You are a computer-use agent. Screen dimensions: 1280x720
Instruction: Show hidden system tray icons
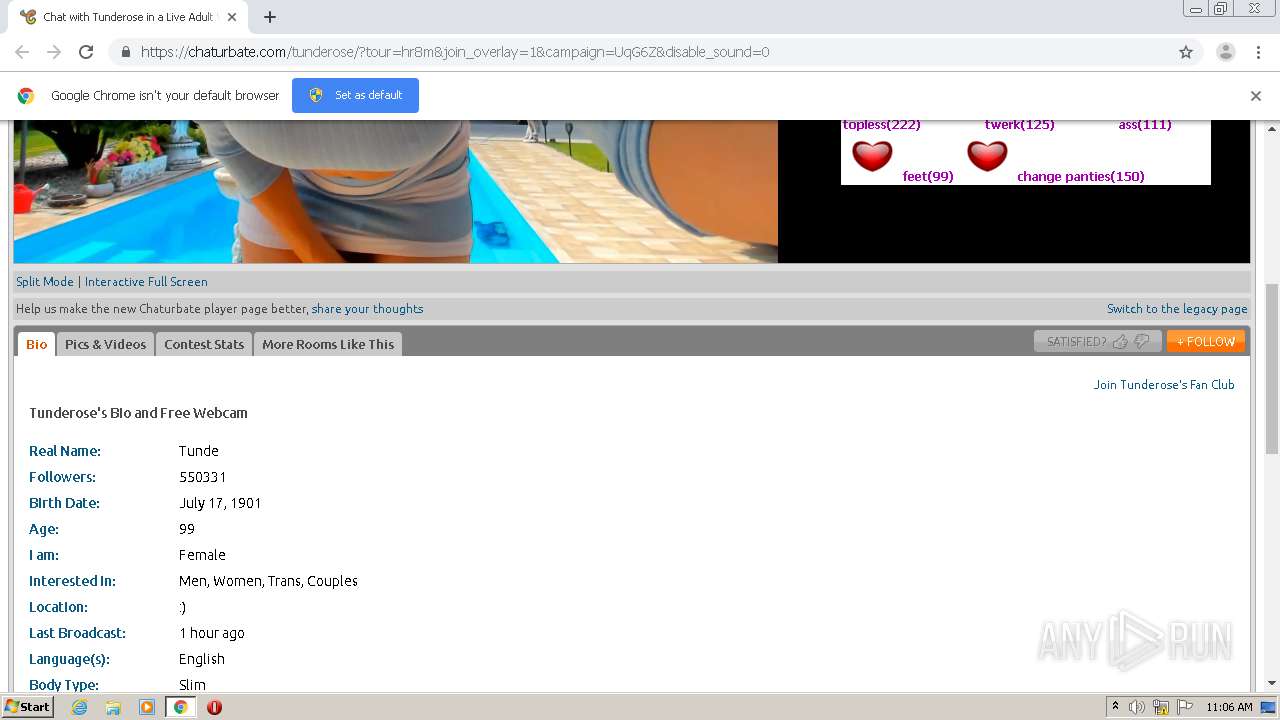pyautogui.click(x=1115, y=707)
